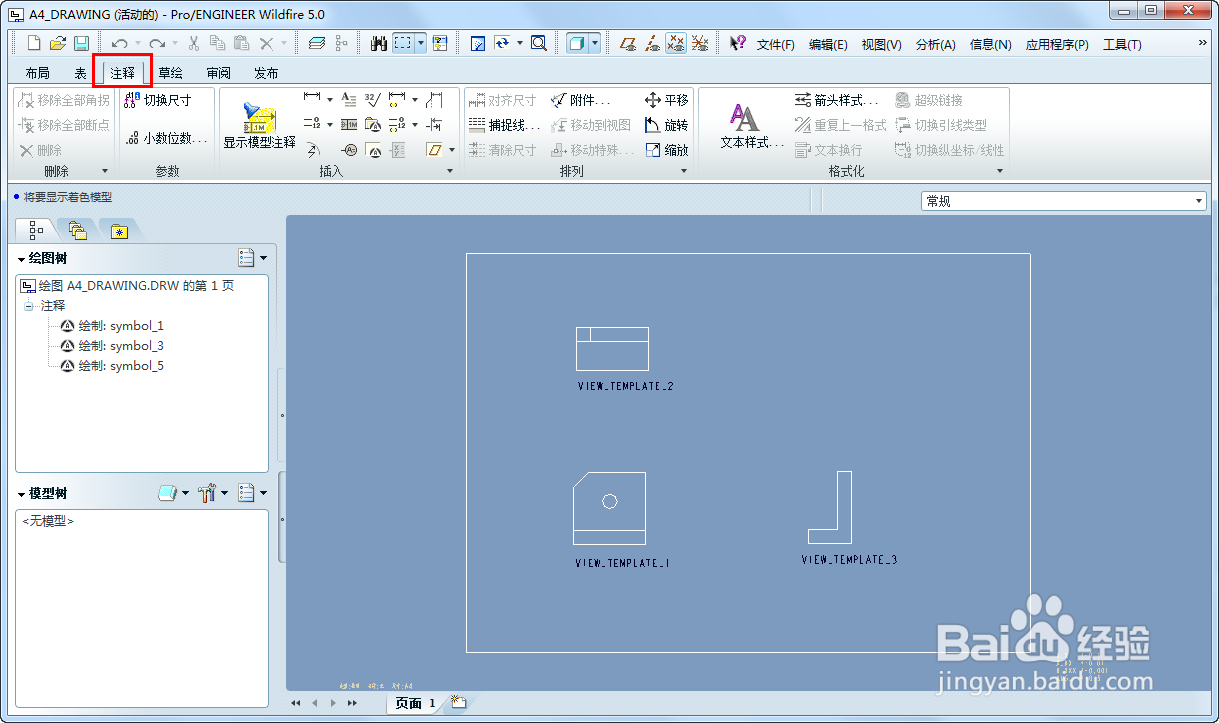Open the 文件(F) menu
This screenshot has width=1219, height=723.
pyautogui.click(x=775, y=45)
